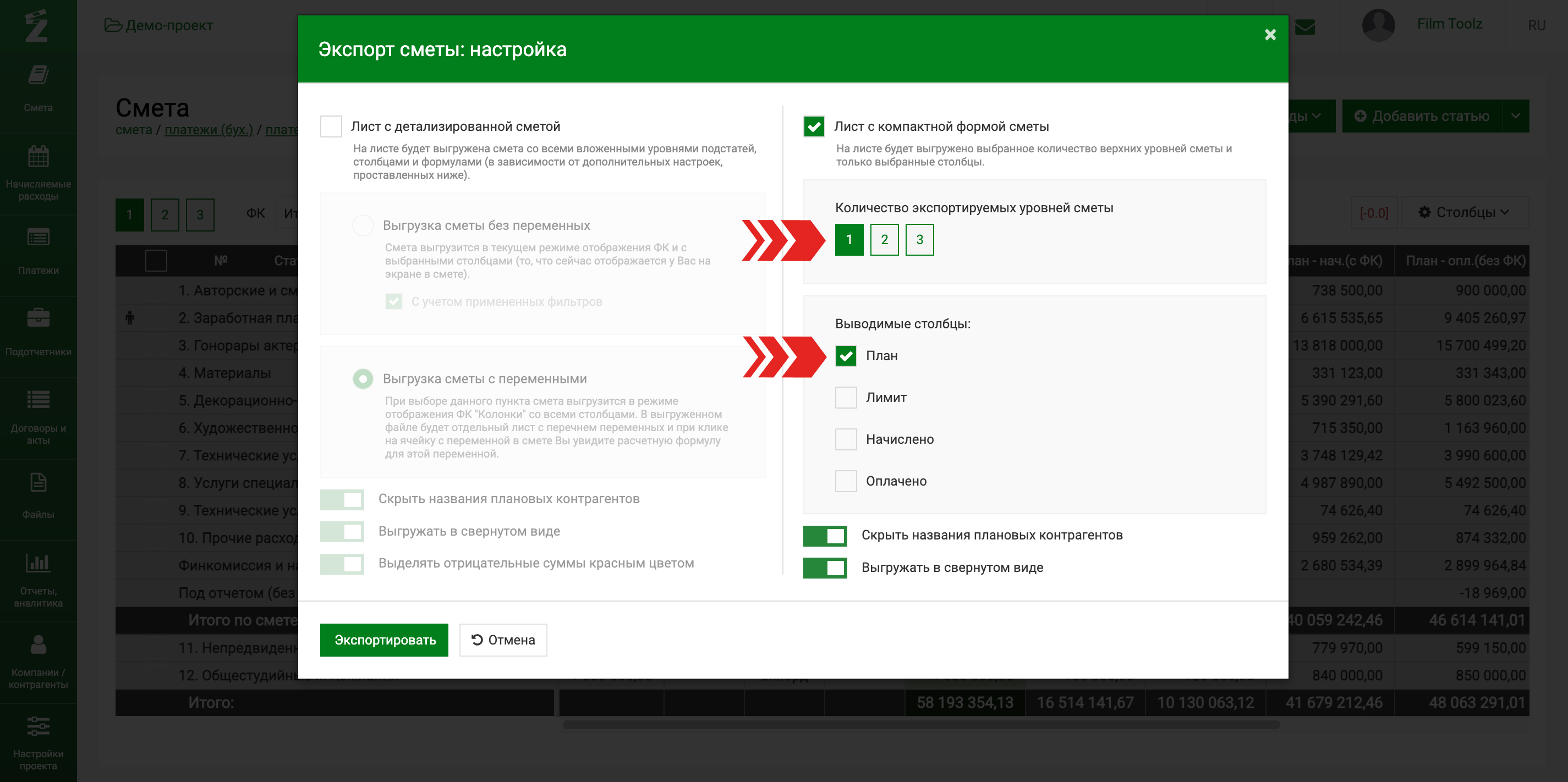Image resolution: width=1568 pixels, height=782 pixels.
Task: Open Договоры и акты list icon
Action: [38, 399]
